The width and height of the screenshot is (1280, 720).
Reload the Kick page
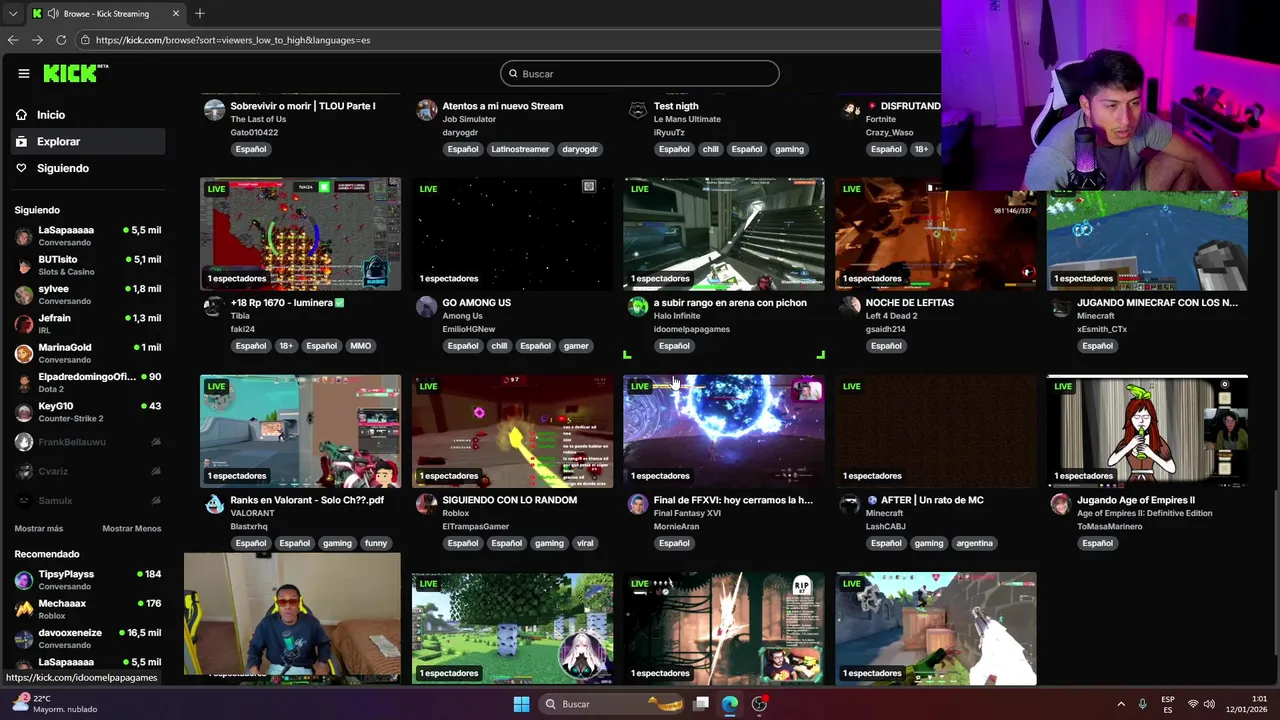(61, 40)
